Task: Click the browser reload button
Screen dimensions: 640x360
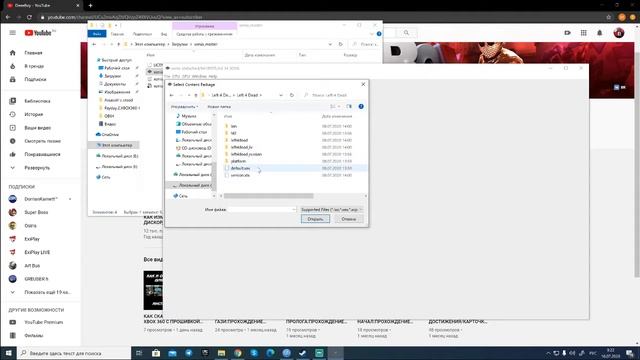Action: 29,17
